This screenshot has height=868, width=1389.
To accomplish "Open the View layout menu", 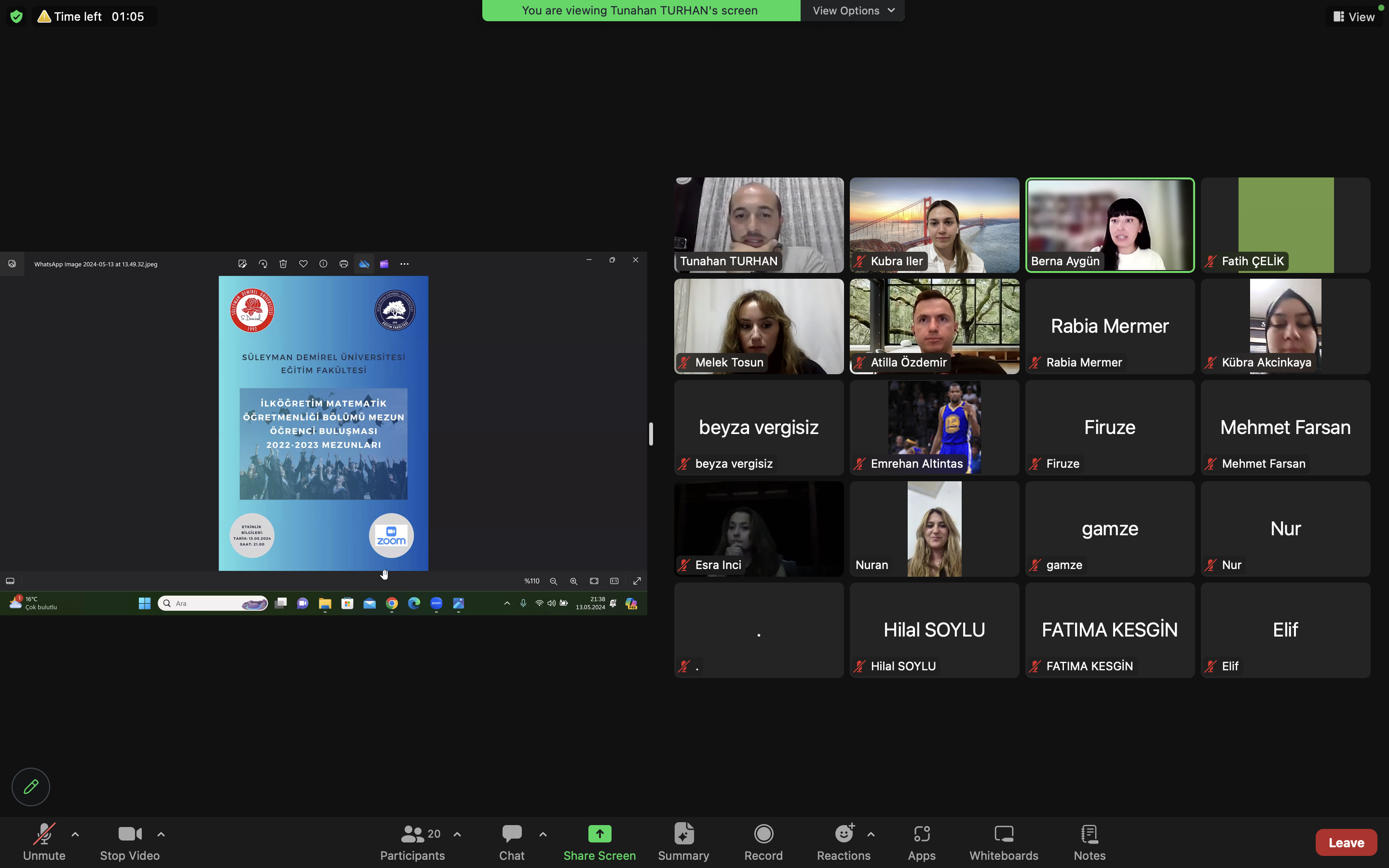I will [x=1355, y=17].
